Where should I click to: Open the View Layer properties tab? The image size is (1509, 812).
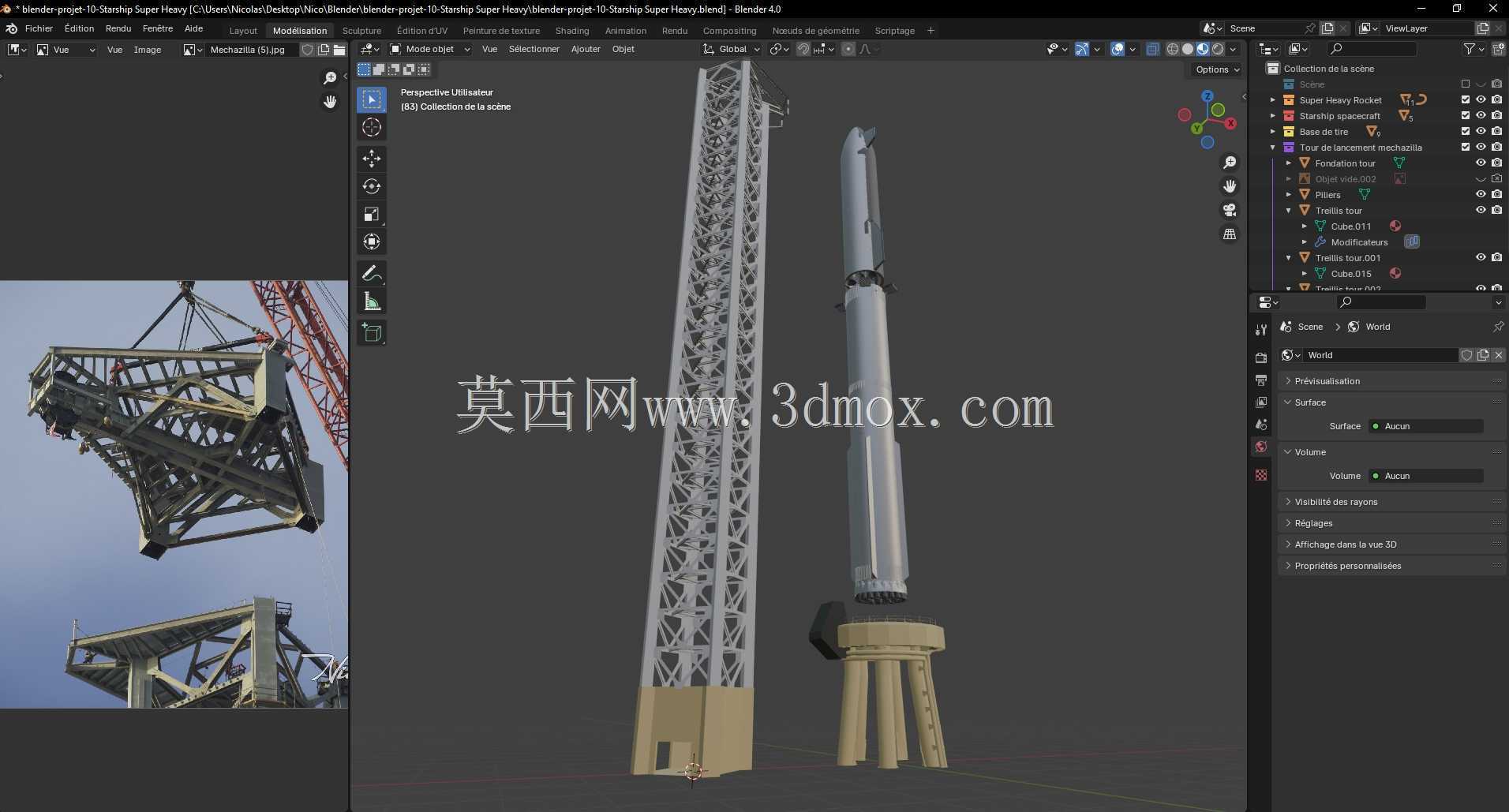pyautogui.click(x=1261, y=402)
